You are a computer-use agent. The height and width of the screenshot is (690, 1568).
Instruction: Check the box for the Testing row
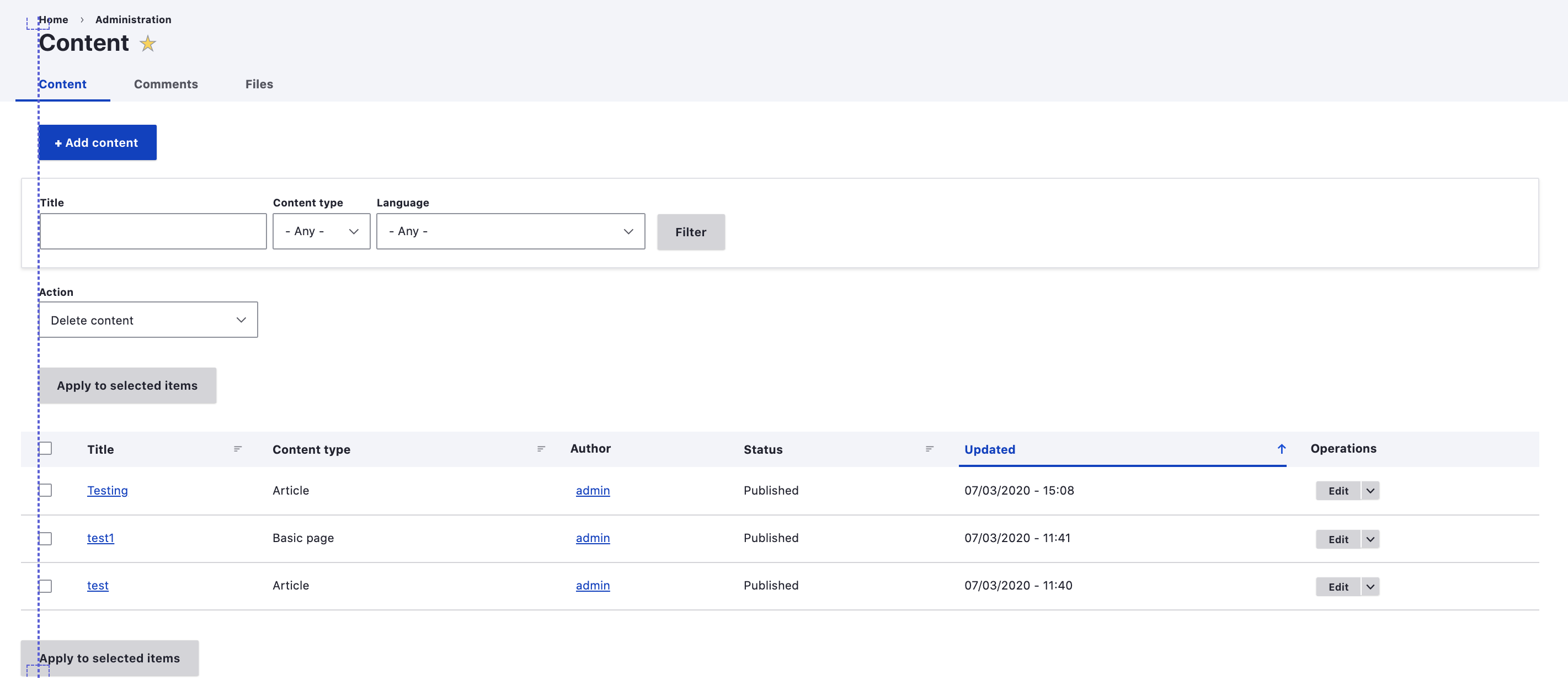pyautogui.click(x=46, y=490)
